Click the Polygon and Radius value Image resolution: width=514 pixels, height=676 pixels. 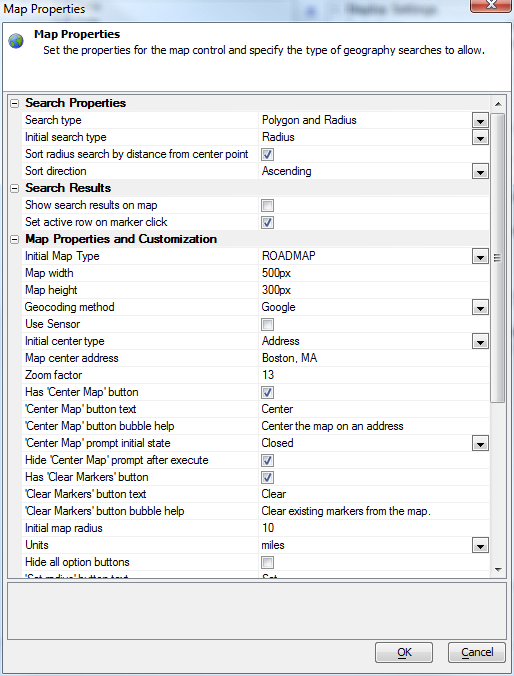click(309, 120)
